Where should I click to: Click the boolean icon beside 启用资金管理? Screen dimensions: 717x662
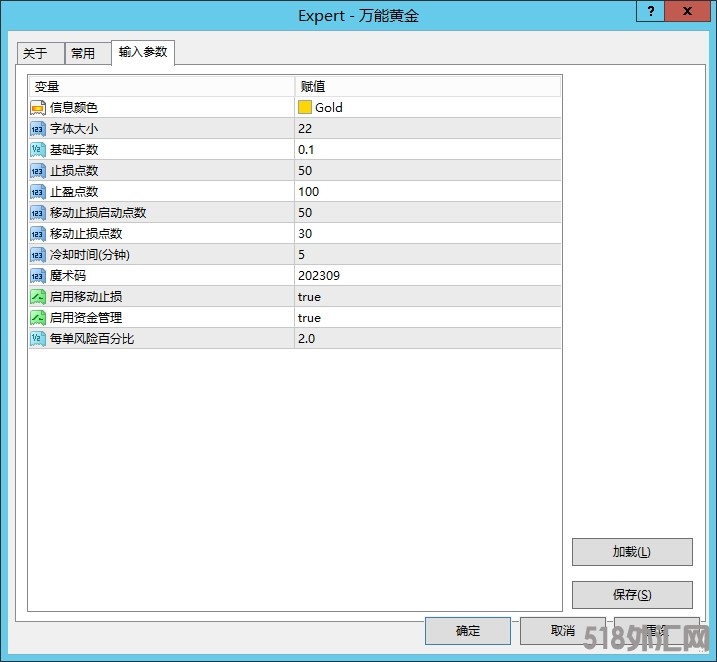click(38, 318)
